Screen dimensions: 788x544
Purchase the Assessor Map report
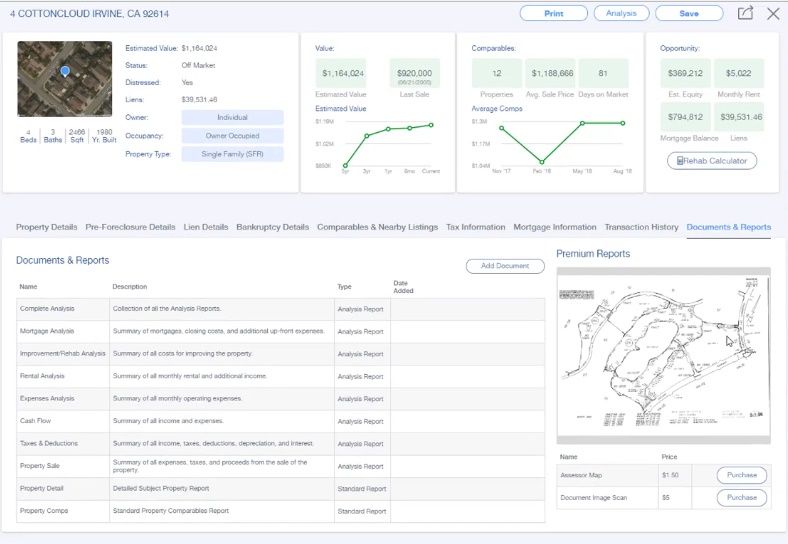click(741, 475)
